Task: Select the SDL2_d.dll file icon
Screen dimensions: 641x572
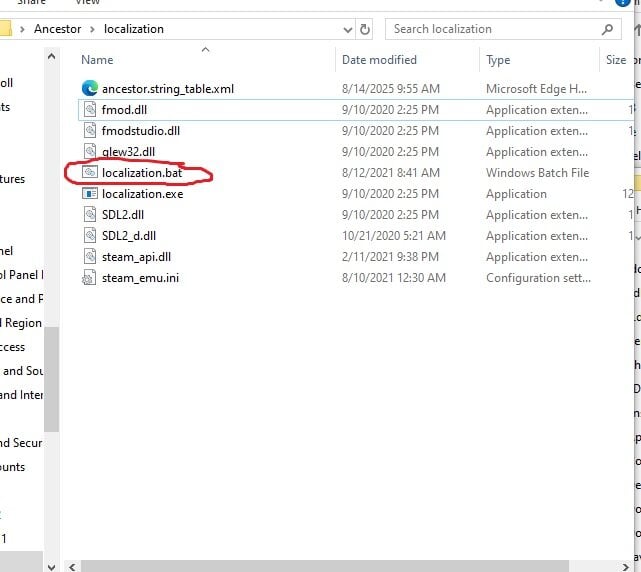Action: pyautogui.click(x=90, y=235)
